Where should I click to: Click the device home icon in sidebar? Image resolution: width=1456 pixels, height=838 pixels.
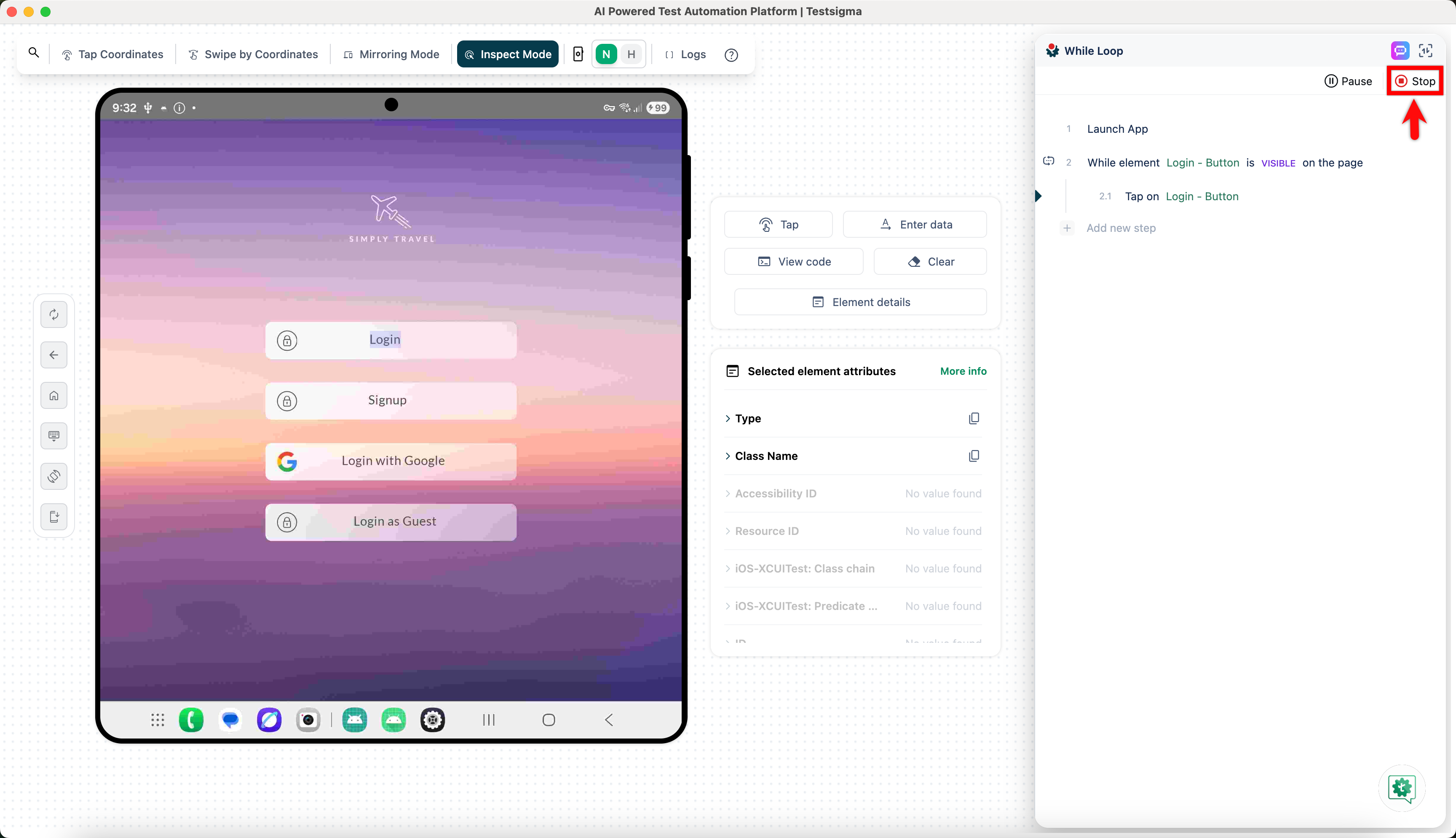click(54, 395)
